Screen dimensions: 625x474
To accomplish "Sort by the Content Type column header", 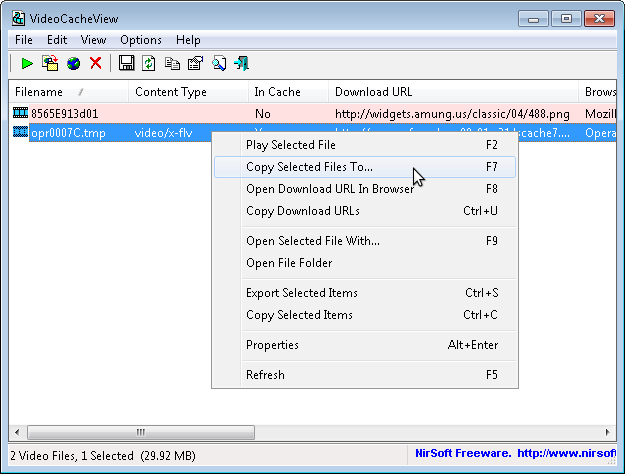I will click(x=188, y=92).
